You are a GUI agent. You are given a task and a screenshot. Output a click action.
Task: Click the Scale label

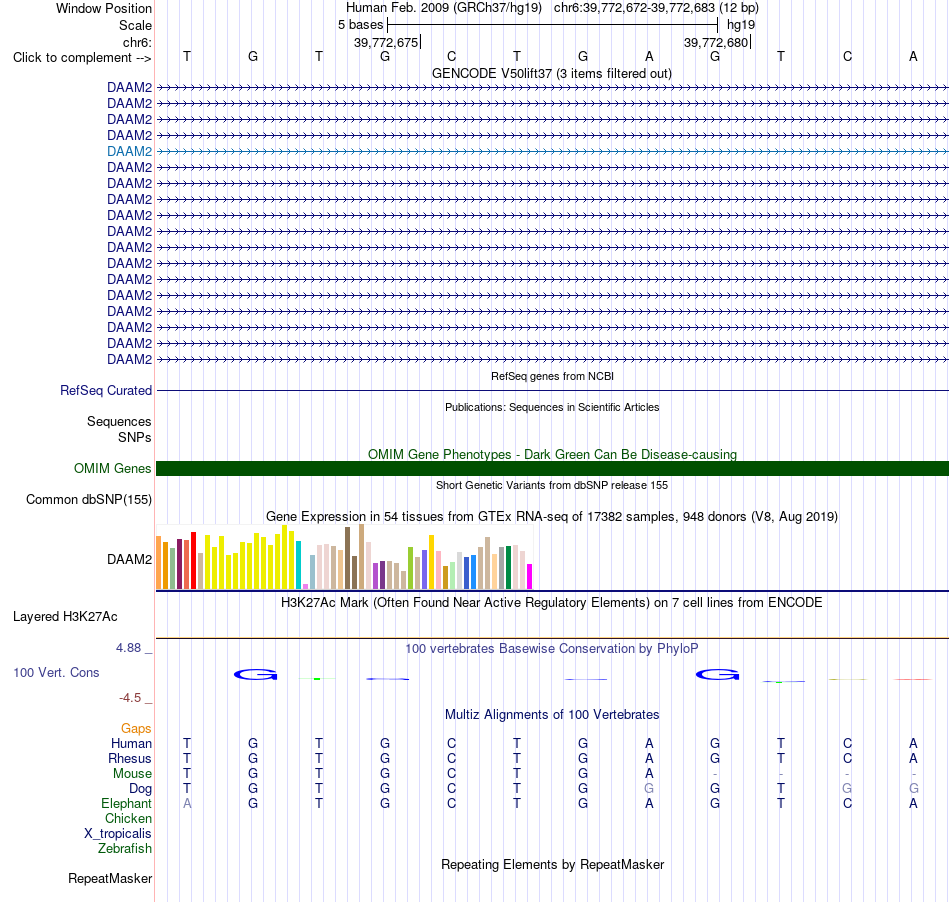[135, 25]
